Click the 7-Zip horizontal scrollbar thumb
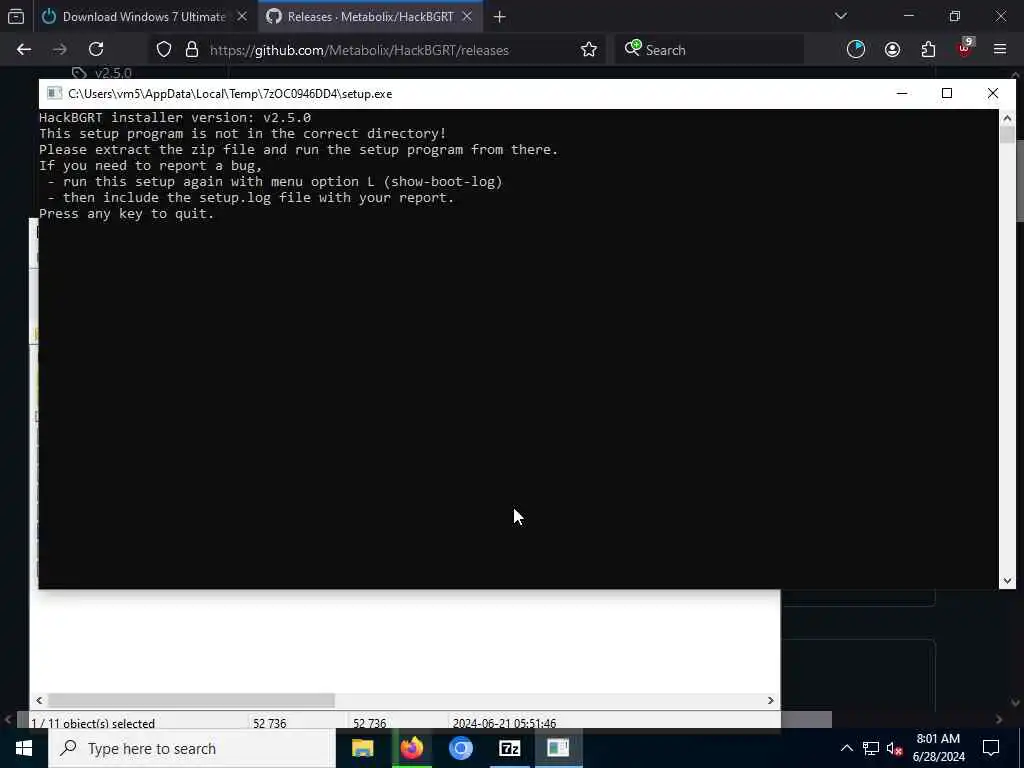The image size is (1024, 768). coord(191,700)
